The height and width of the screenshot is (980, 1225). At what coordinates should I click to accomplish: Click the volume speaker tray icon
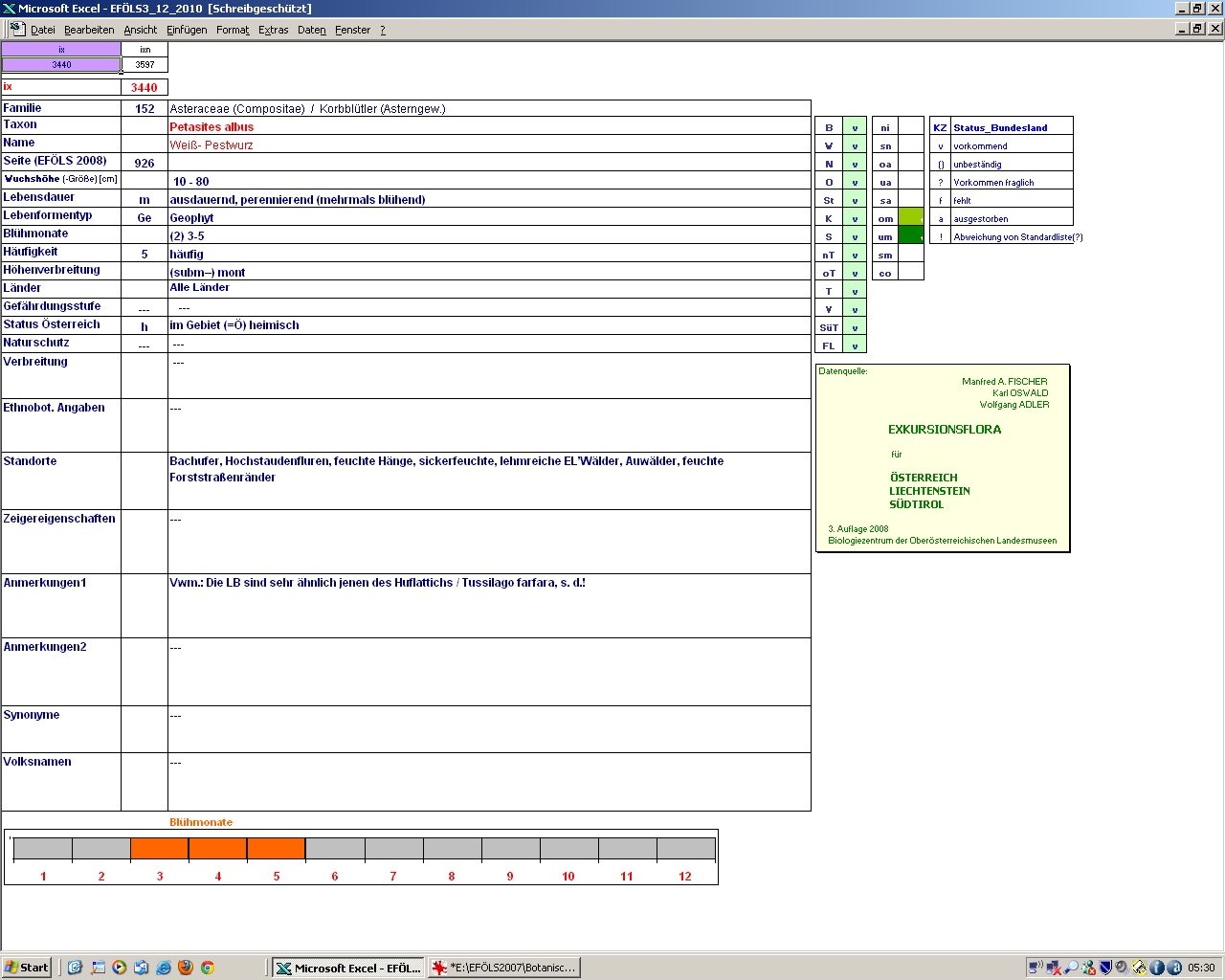point(1122,968)
